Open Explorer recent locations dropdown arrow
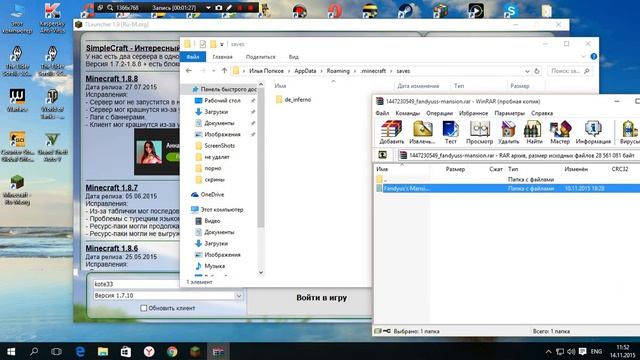Image resolution: width=640 pixels, height=360 pixels. 213,71
